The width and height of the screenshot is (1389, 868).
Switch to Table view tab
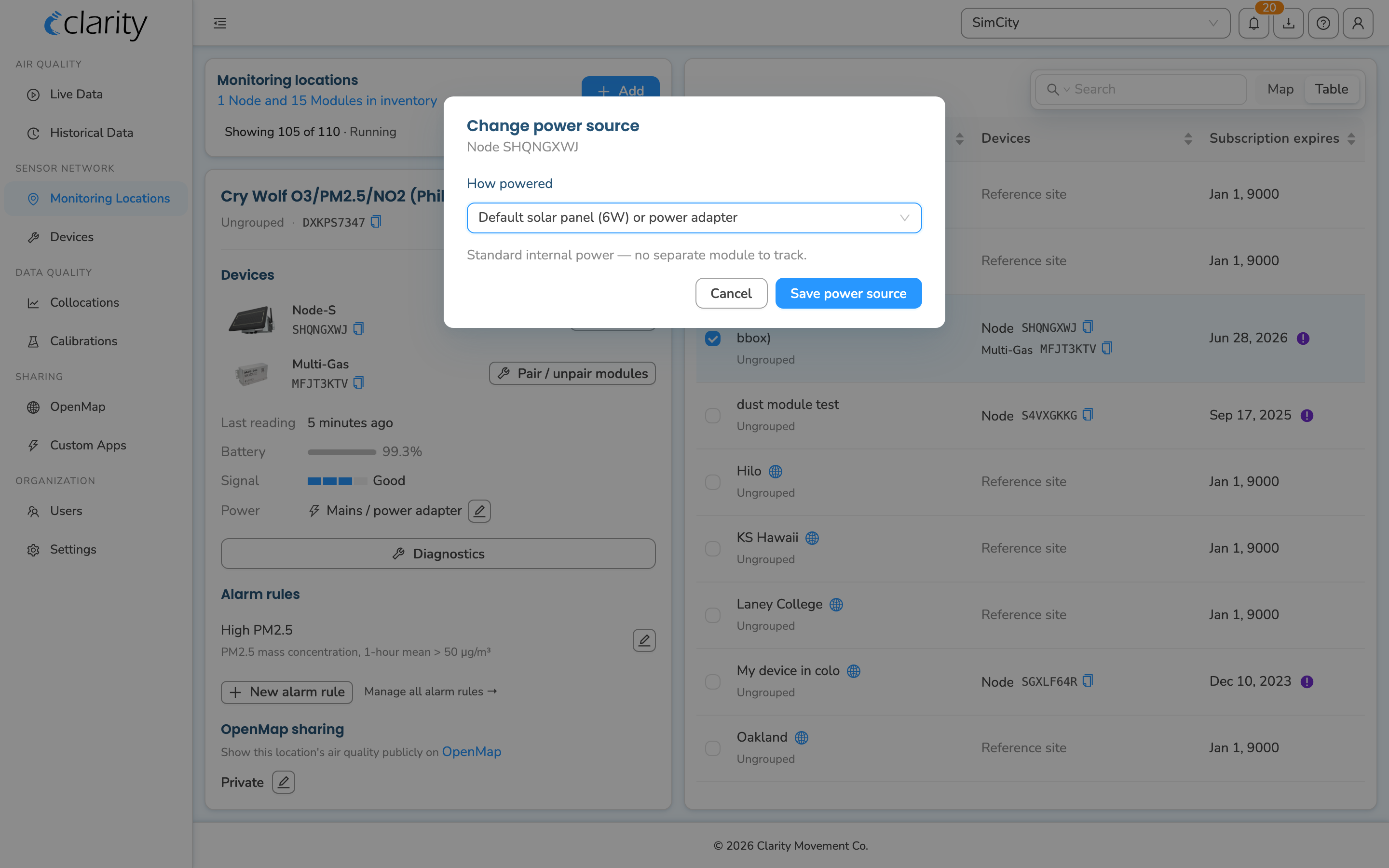pyautogui.click(x=1332, y=89)
